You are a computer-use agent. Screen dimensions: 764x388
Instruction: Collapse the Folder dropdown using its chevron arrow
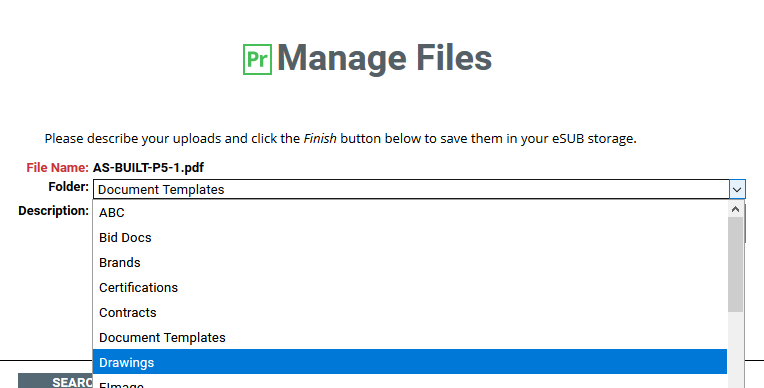[x=737, y=189]
